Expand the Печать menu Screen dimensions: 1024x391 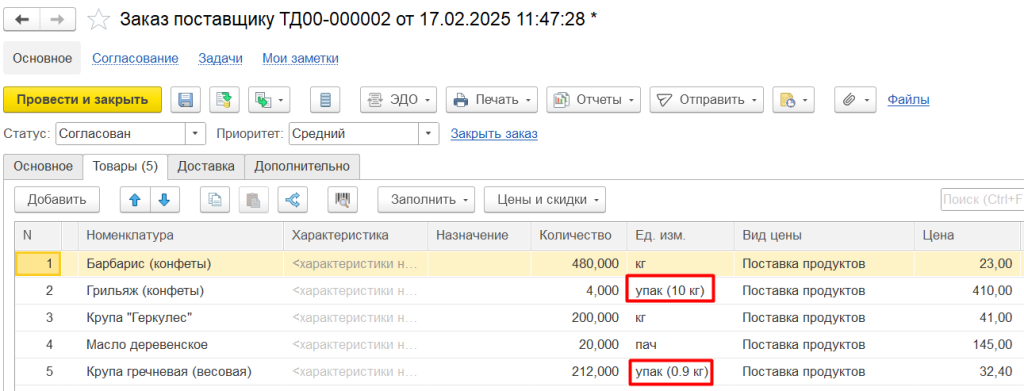(492, 100)
